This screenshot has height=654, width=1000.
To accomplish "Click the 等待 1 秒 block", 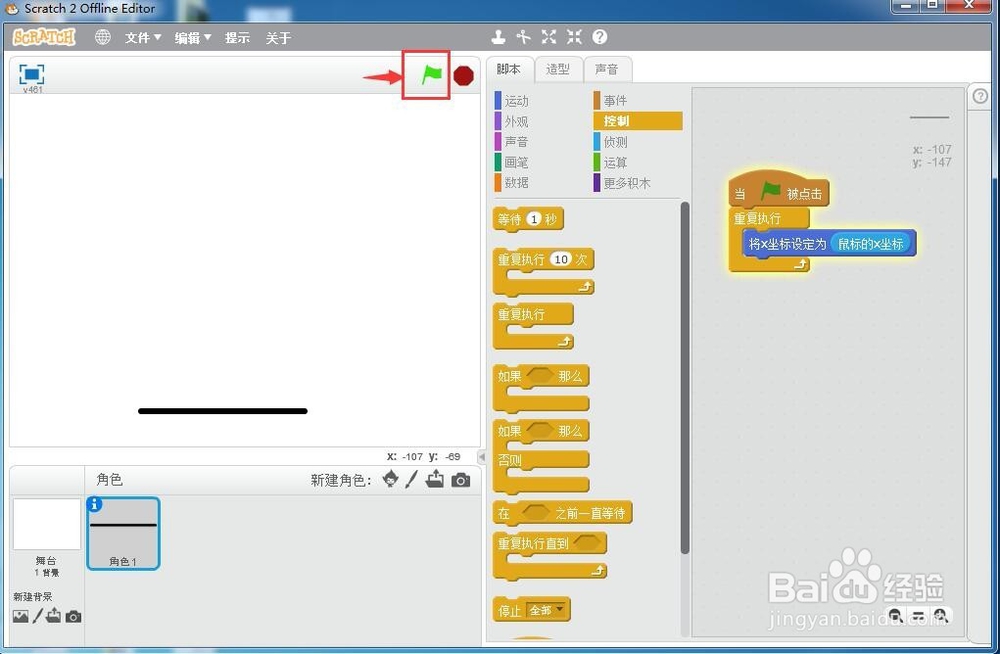I will tap(508, 219).
